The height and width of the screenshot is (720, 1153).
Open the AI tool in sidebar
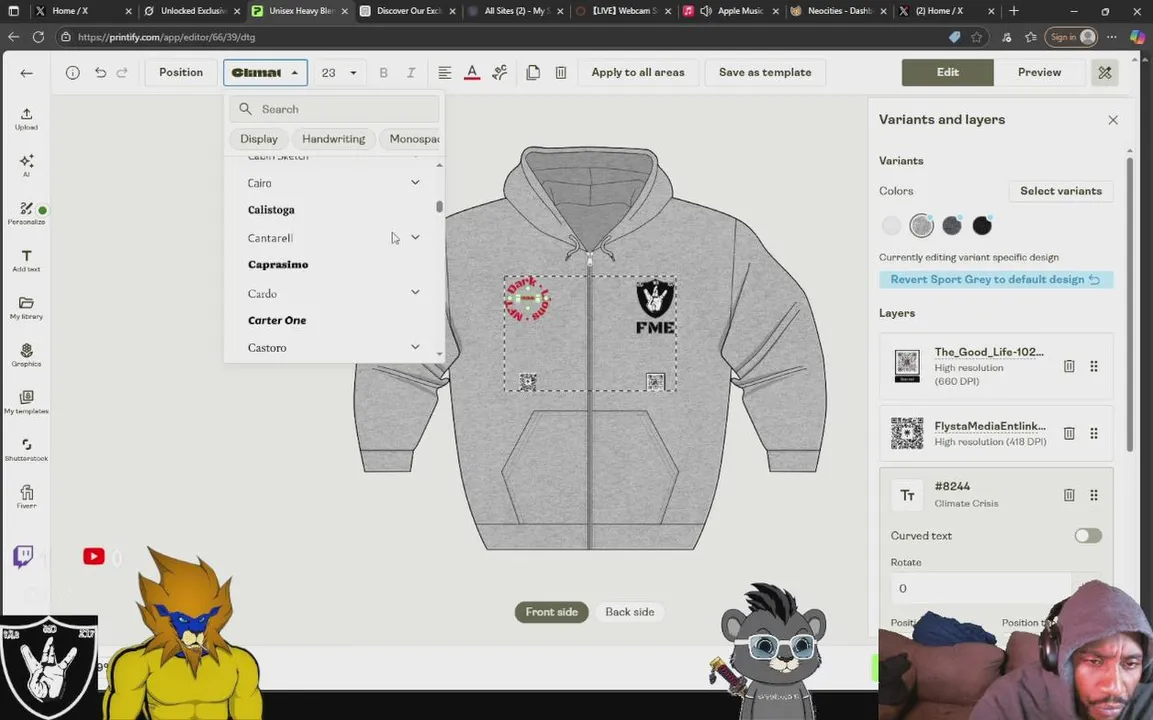click(26, 165)
